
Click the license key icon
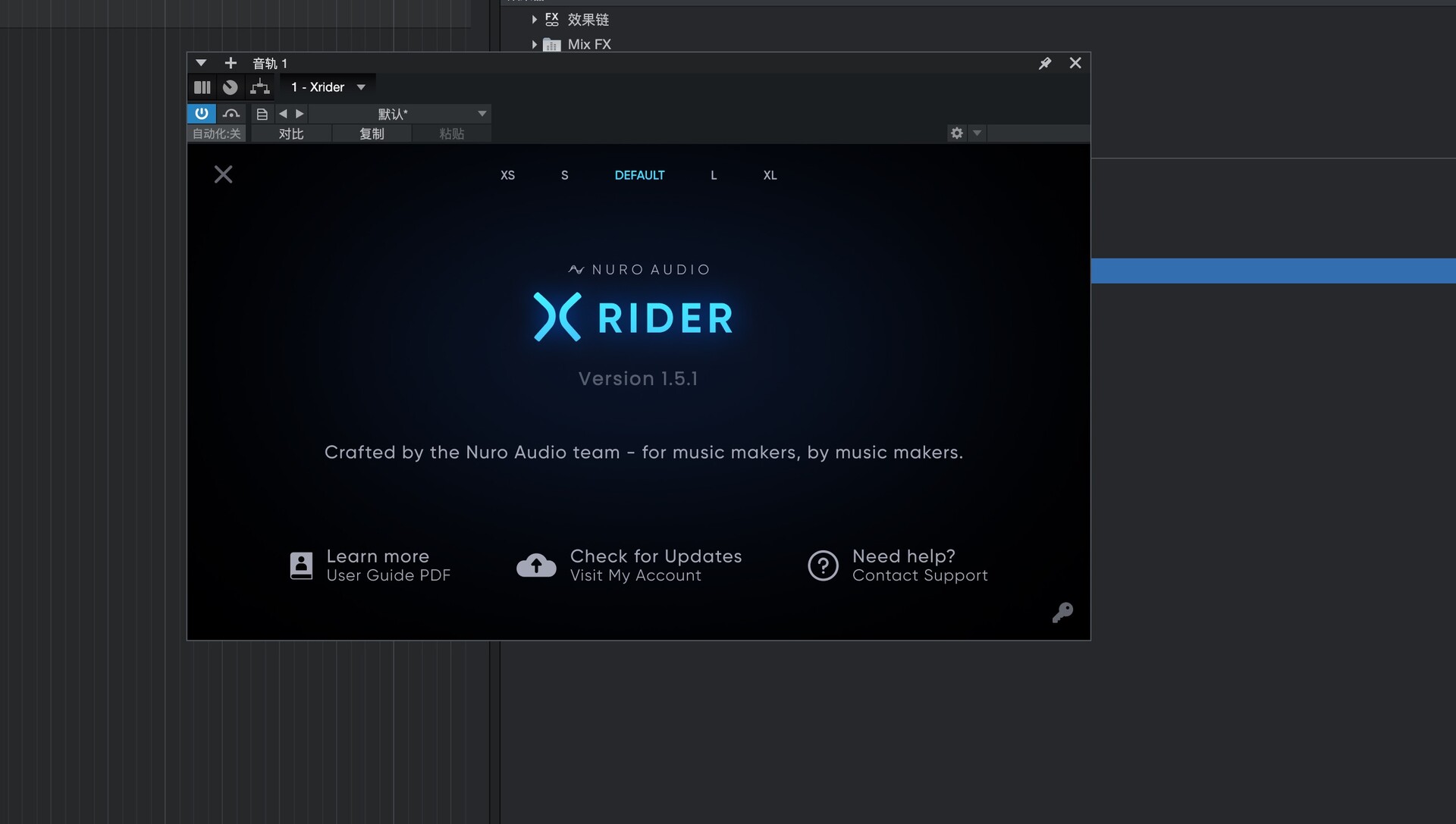(x=1062, y=613)
